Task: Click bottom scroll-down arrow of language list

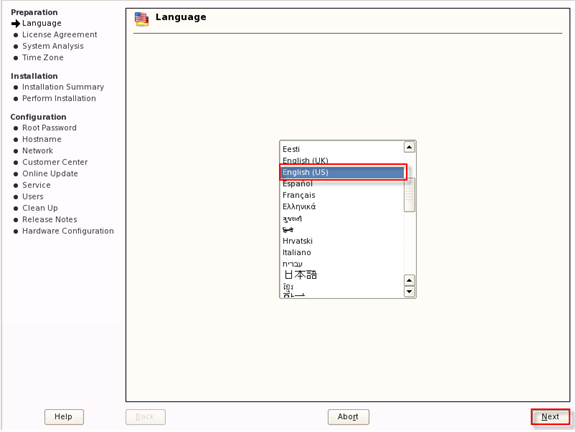Action: coord(409,292)
